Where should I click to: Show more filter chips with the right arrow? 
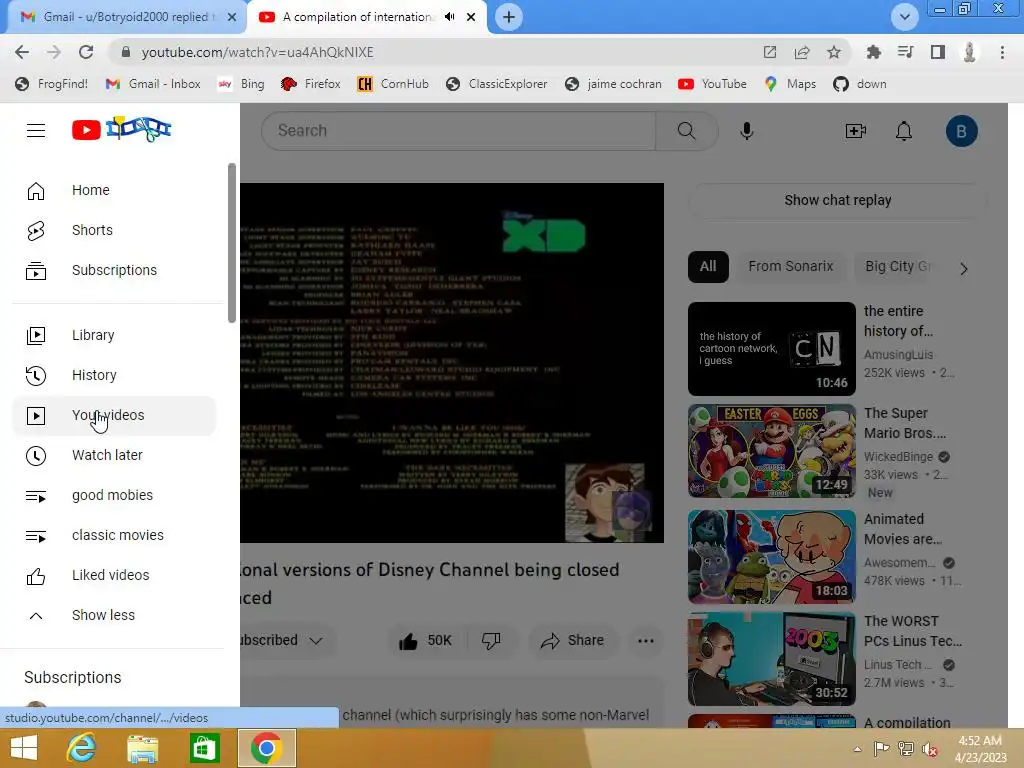(964, 268)
